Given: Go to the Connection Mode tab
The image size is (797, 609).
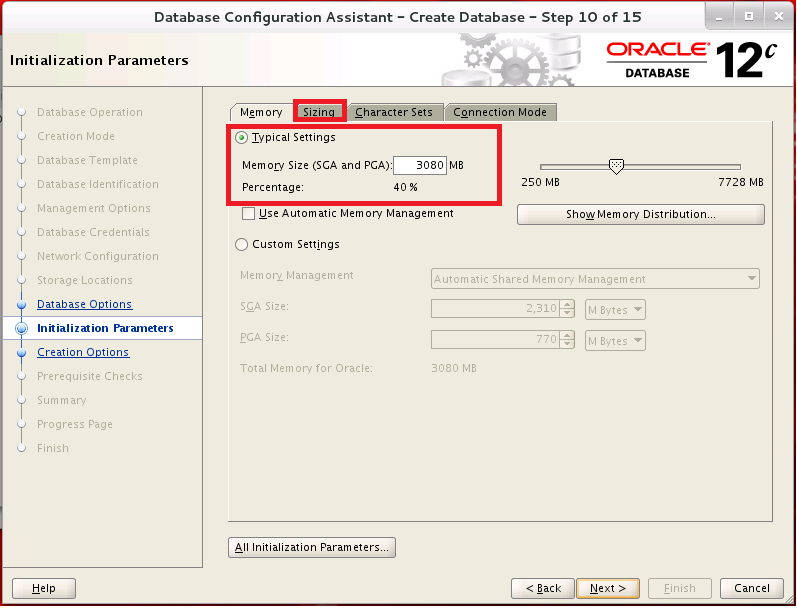Looking at the screenshot, I should pos(500,112).
